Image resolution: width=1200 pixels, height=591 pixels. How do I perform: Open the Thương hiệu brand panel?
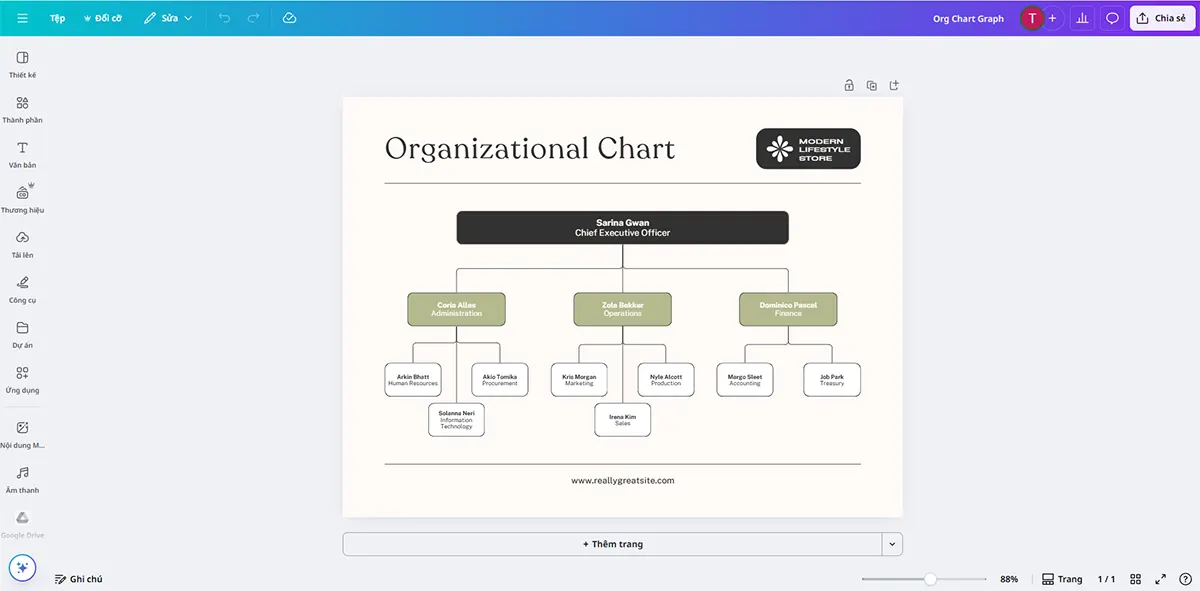click(23, 200)
